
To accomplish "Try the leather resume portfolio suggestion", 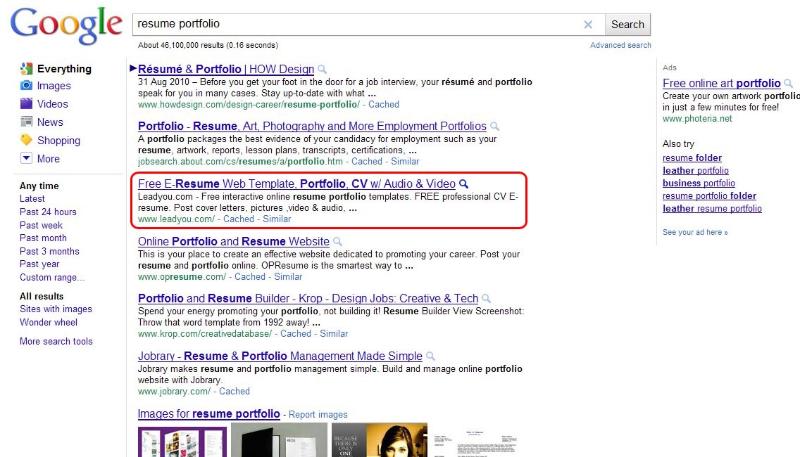I will click(x=712, y=209).
